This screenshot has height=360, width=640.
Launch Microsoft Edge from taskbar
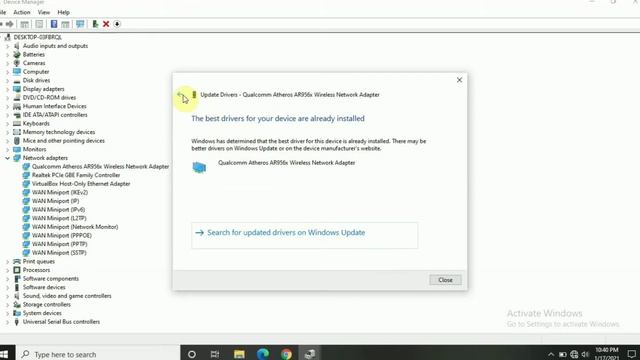(x=263, y=354)
